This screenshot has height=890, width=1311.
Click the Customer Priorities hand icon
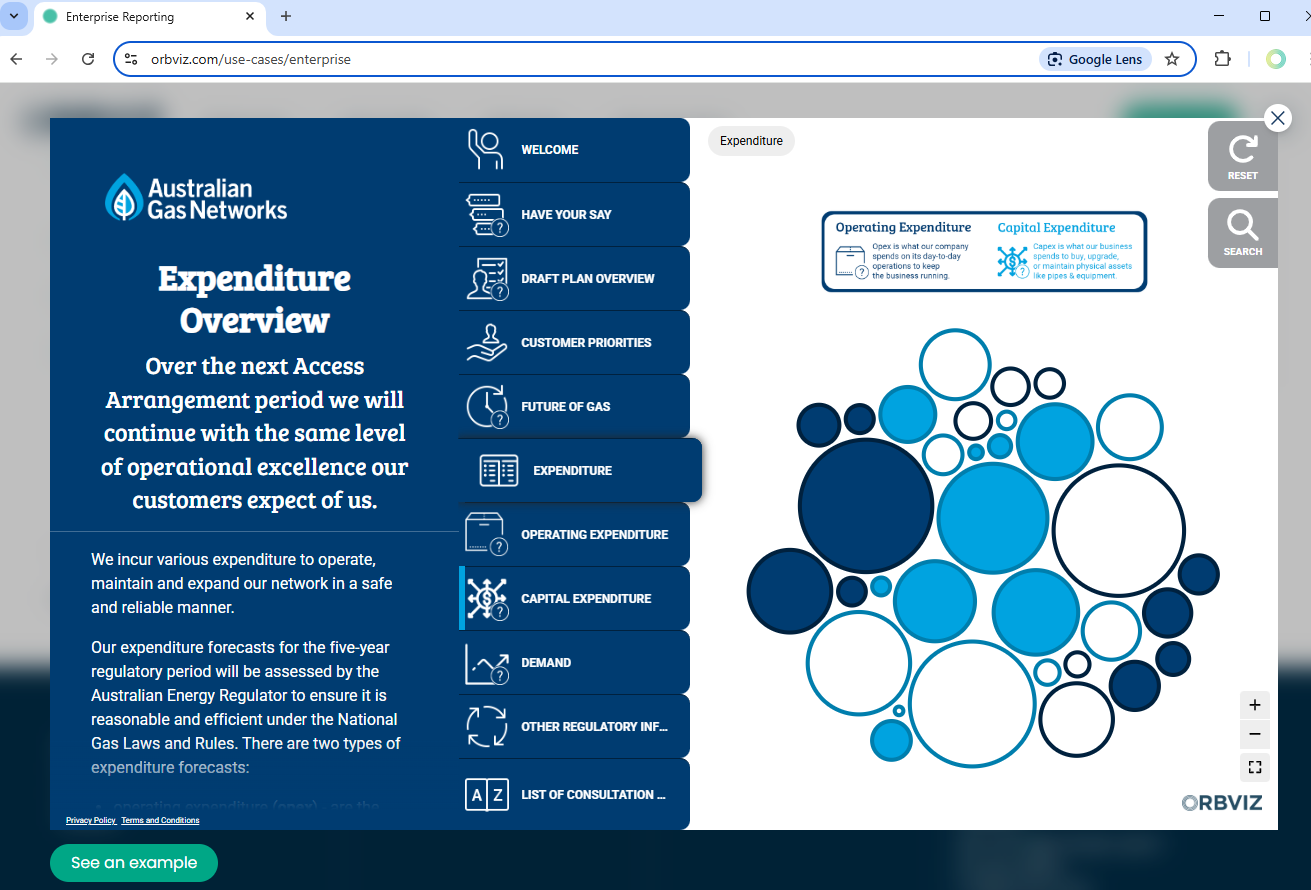(x=487, y=342)
